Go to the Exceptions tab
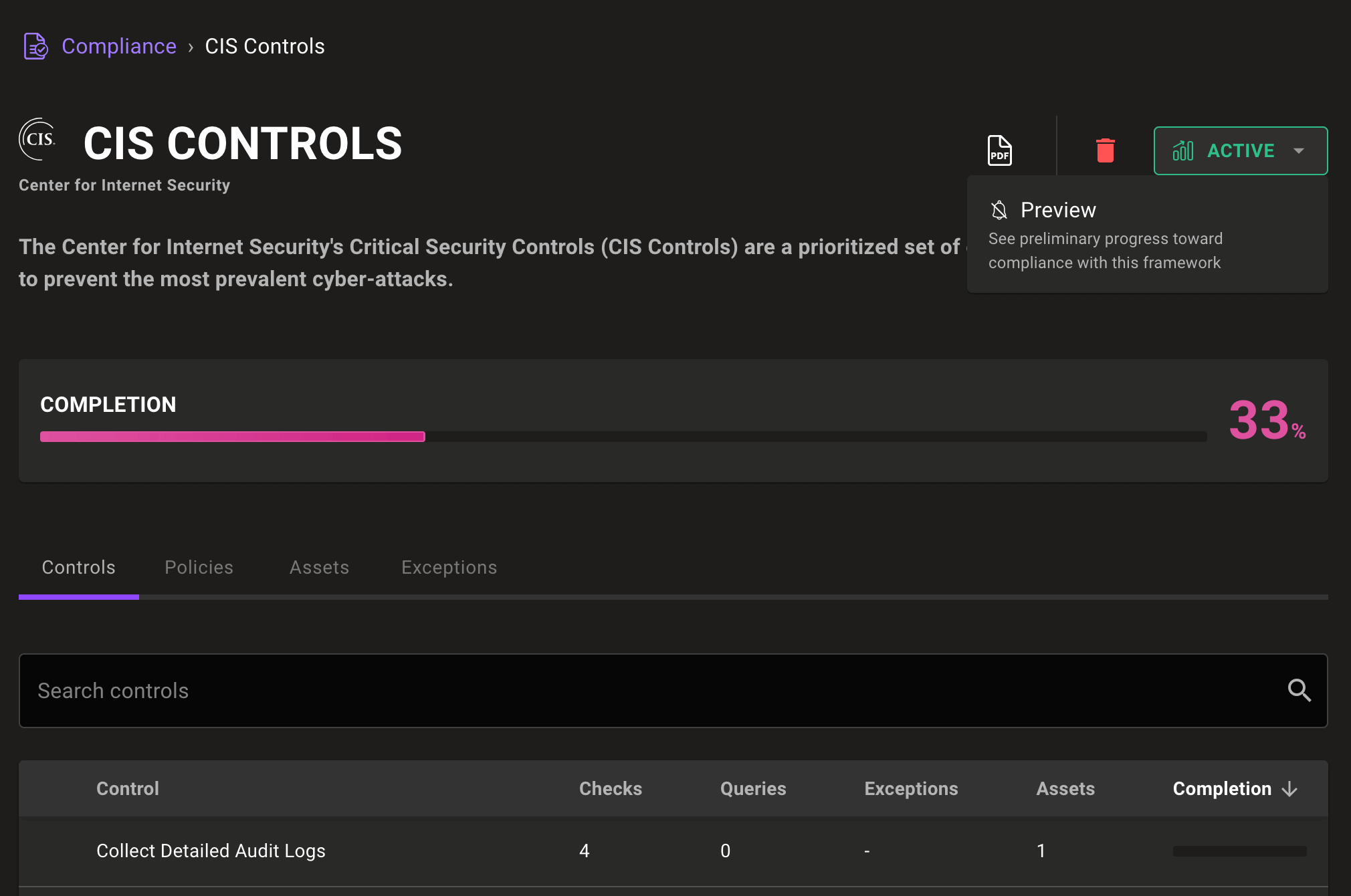Viewport: 1351px width, 896px height. point(449,568)
